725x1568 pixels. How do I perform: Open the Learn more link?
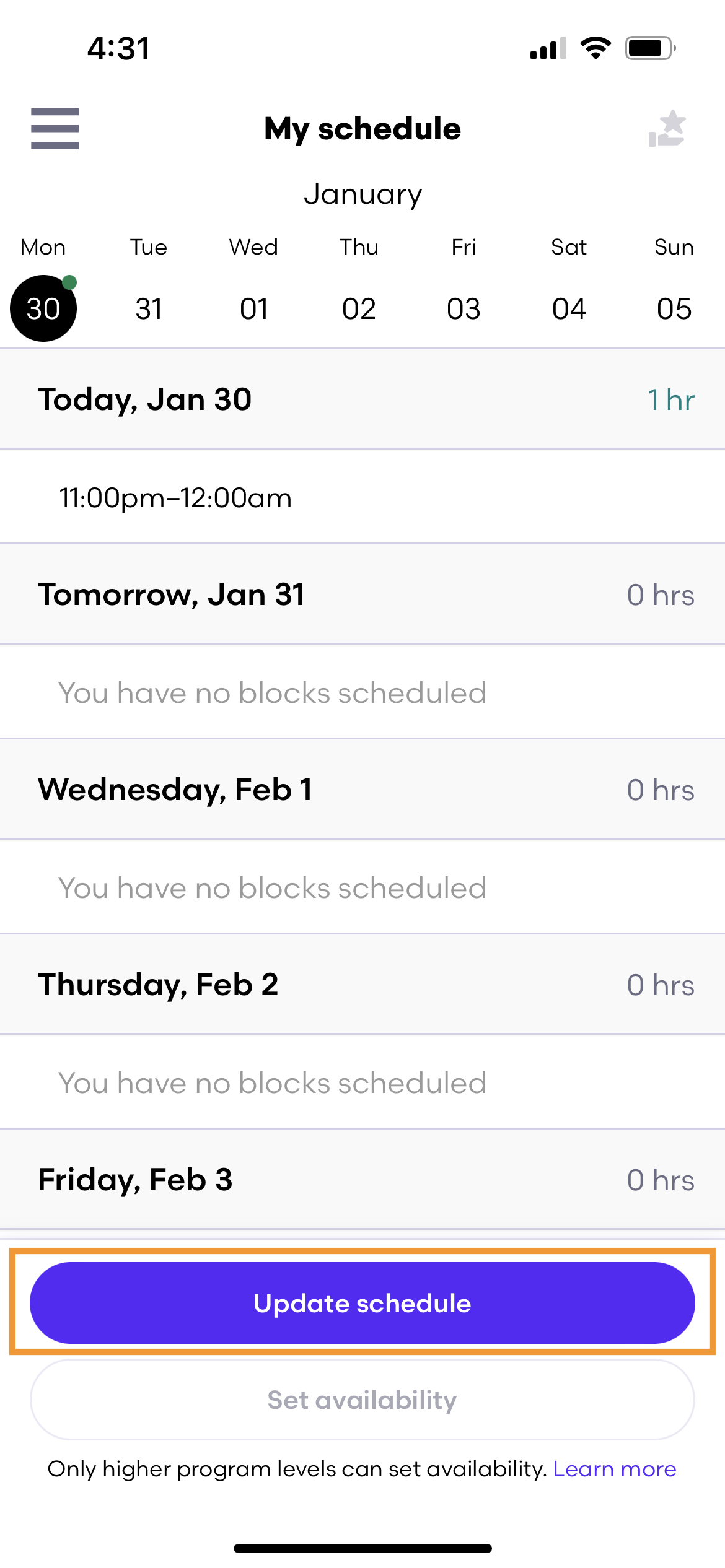pyautogui.click(x=615, y=1469)
